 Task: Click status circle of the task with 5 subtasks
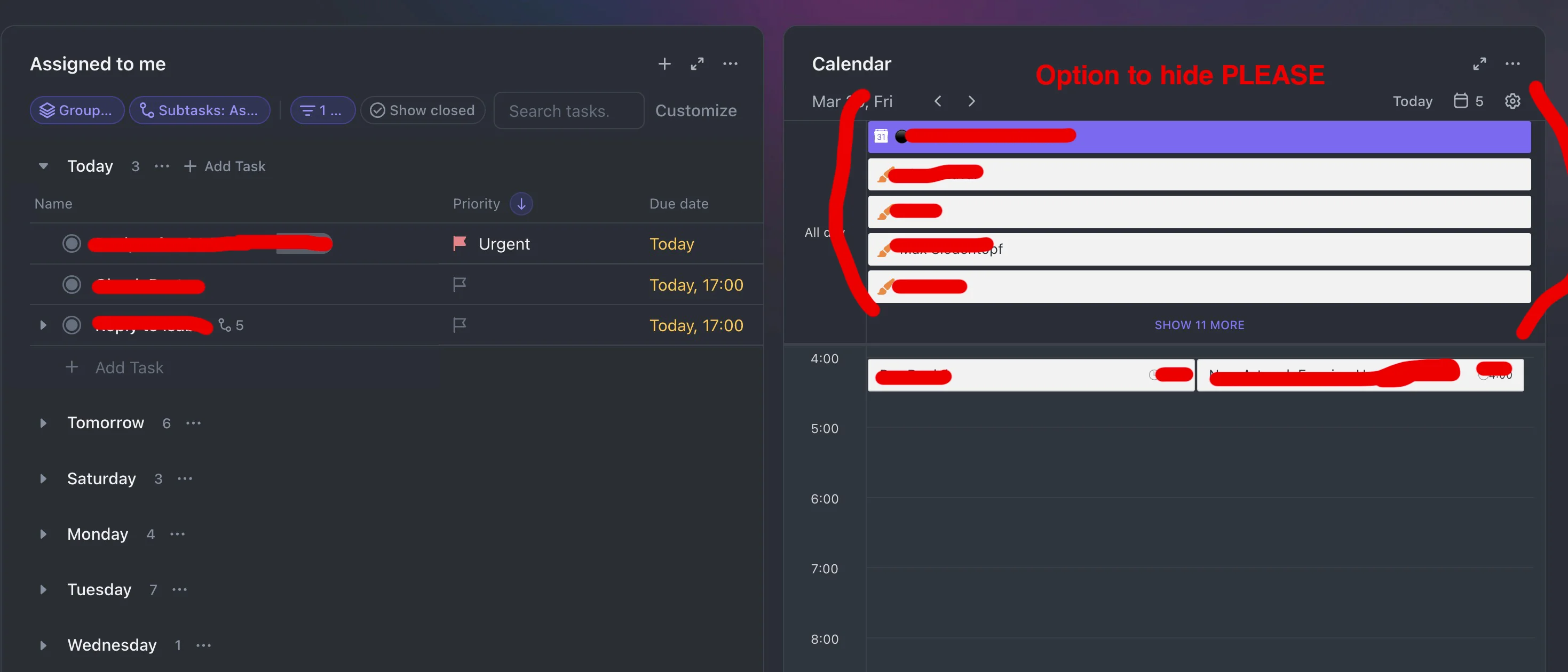tap(72, 325)
